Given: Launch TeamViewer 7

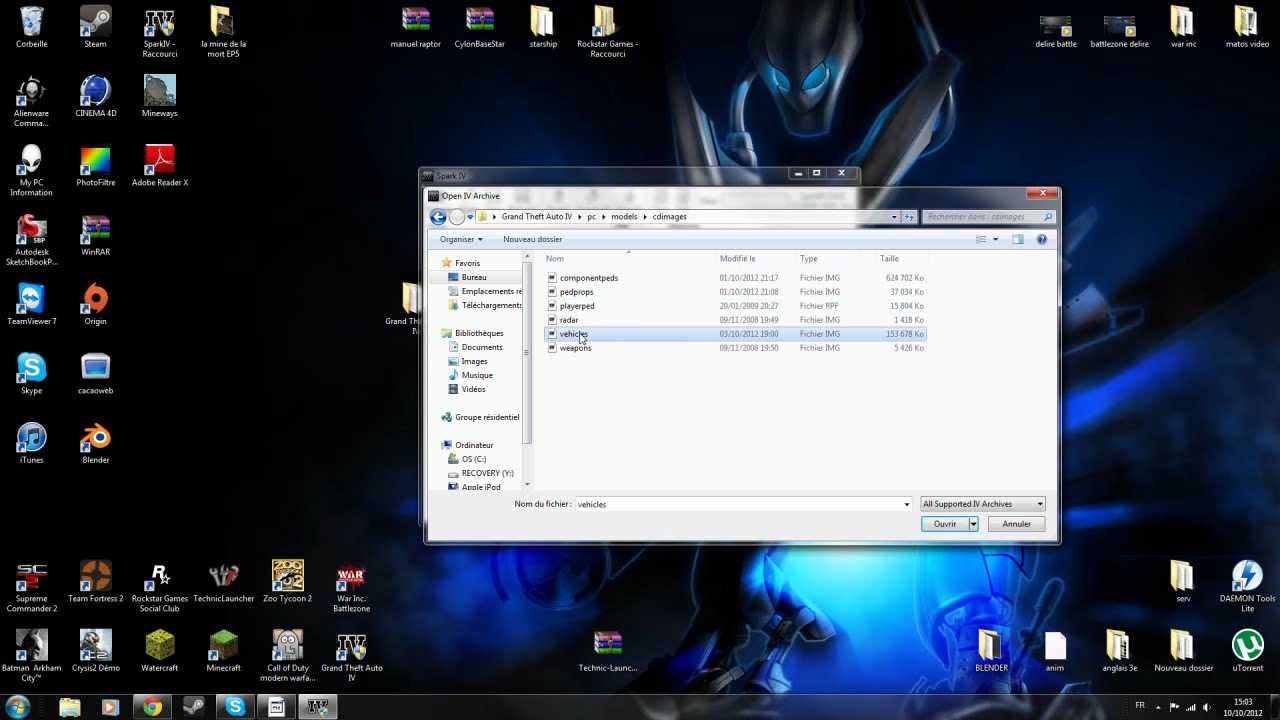Looking at the screenshot, I should 31,305.
